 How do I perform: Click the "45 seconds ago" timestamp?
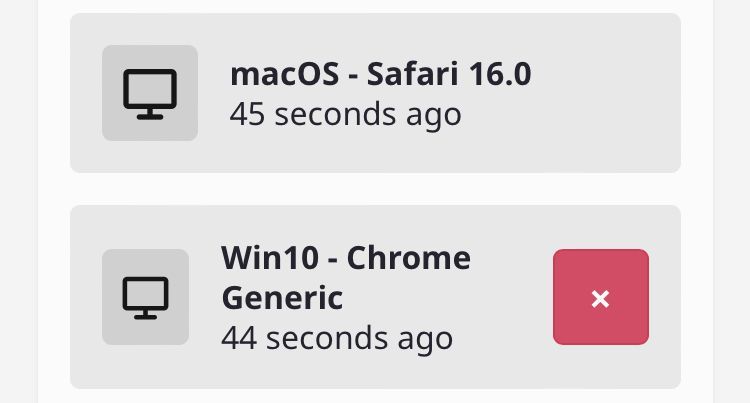click(x=345, y=114)
